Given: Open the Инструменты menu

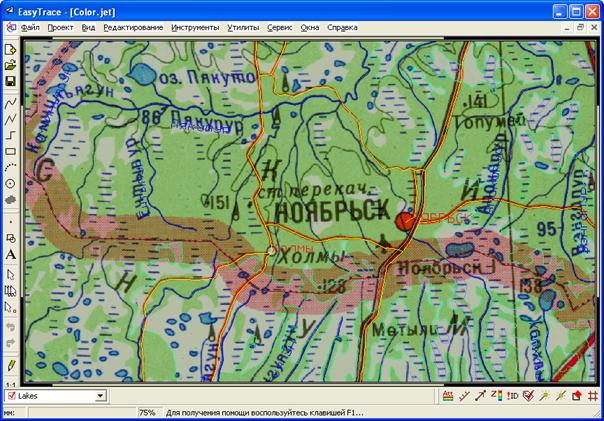Looking at the screenshot, I should [195, 28].
